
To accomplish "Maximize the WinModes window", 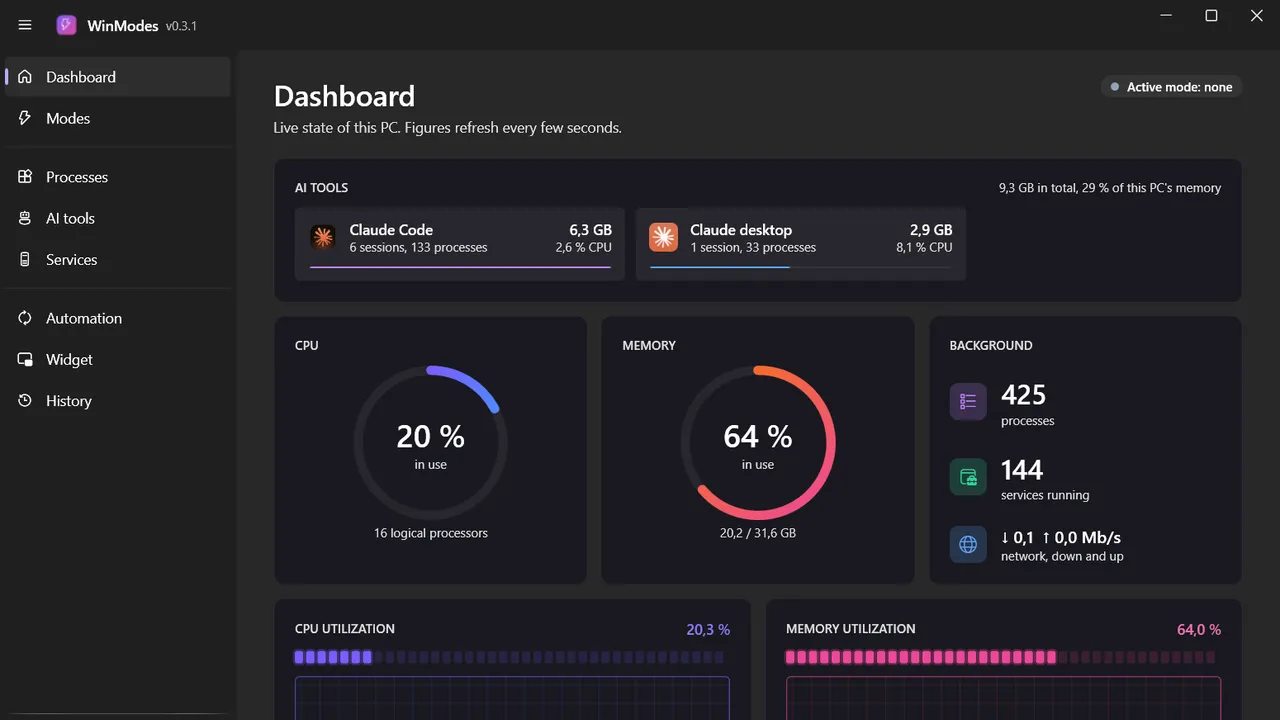I will coord(1211,16).
